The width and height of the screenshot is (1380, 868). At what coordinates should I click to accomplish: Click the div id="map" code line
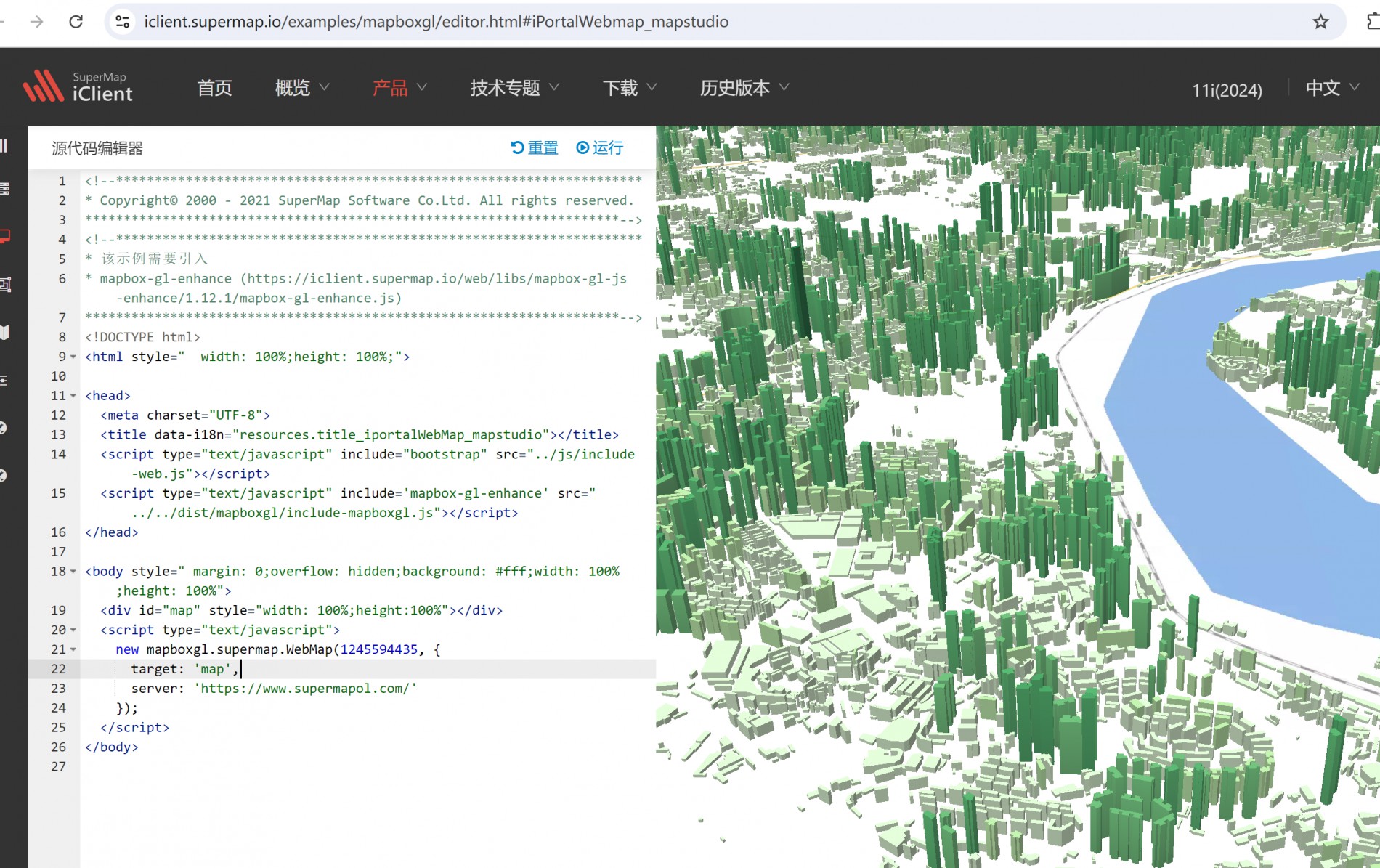click(x=301, y=610)
